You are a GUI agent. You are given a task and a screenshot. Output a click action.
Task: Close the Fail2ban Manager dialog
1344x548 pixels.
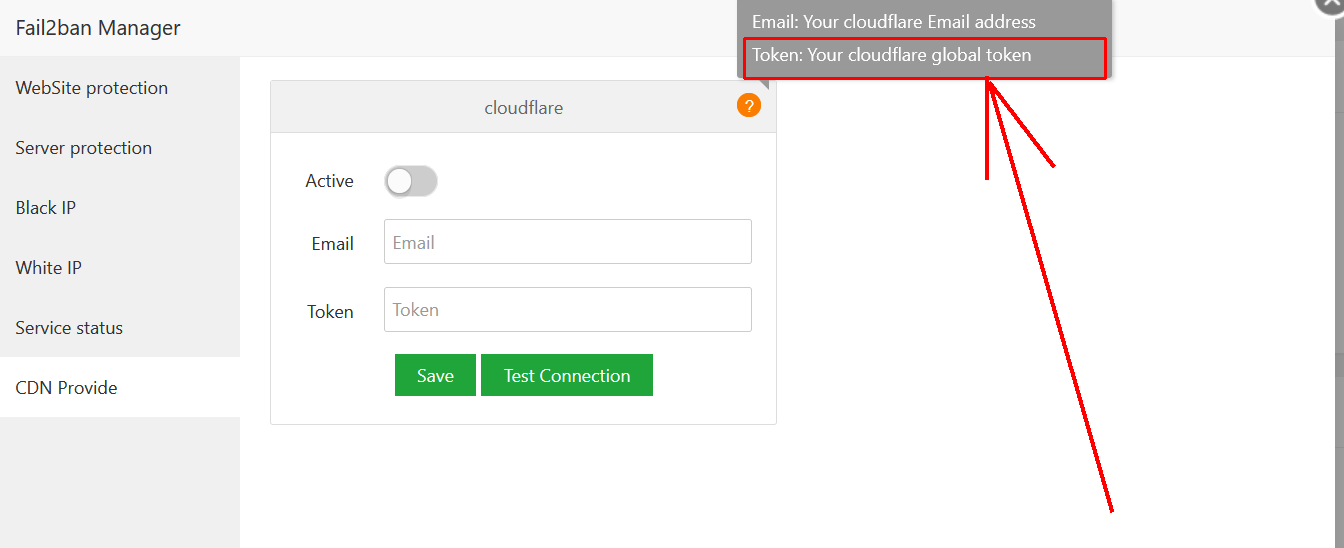(x=1332, y=5)
